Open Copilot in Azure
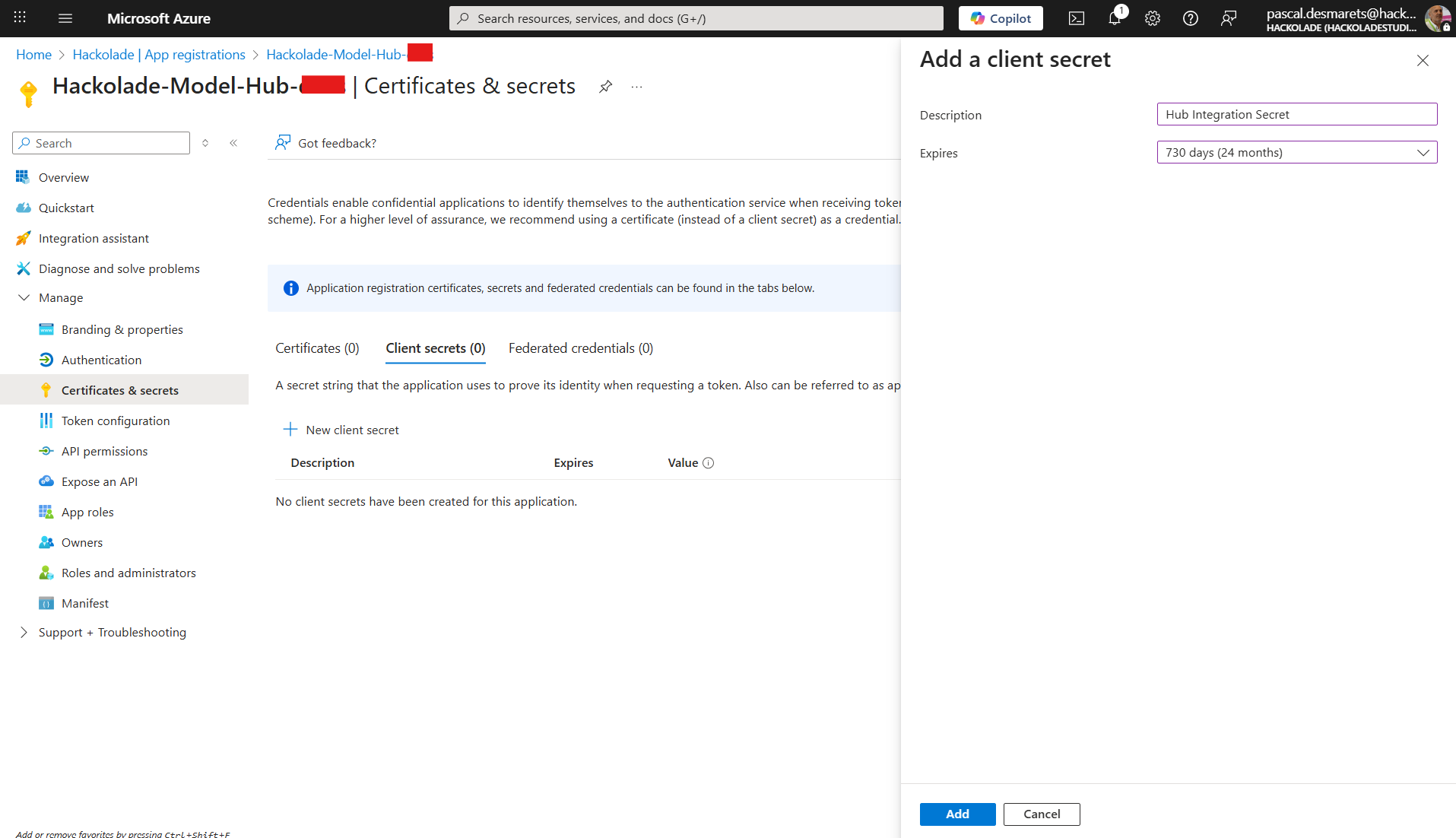The width and height of the screenshot is (1456, 838). tap(1000, 17)
